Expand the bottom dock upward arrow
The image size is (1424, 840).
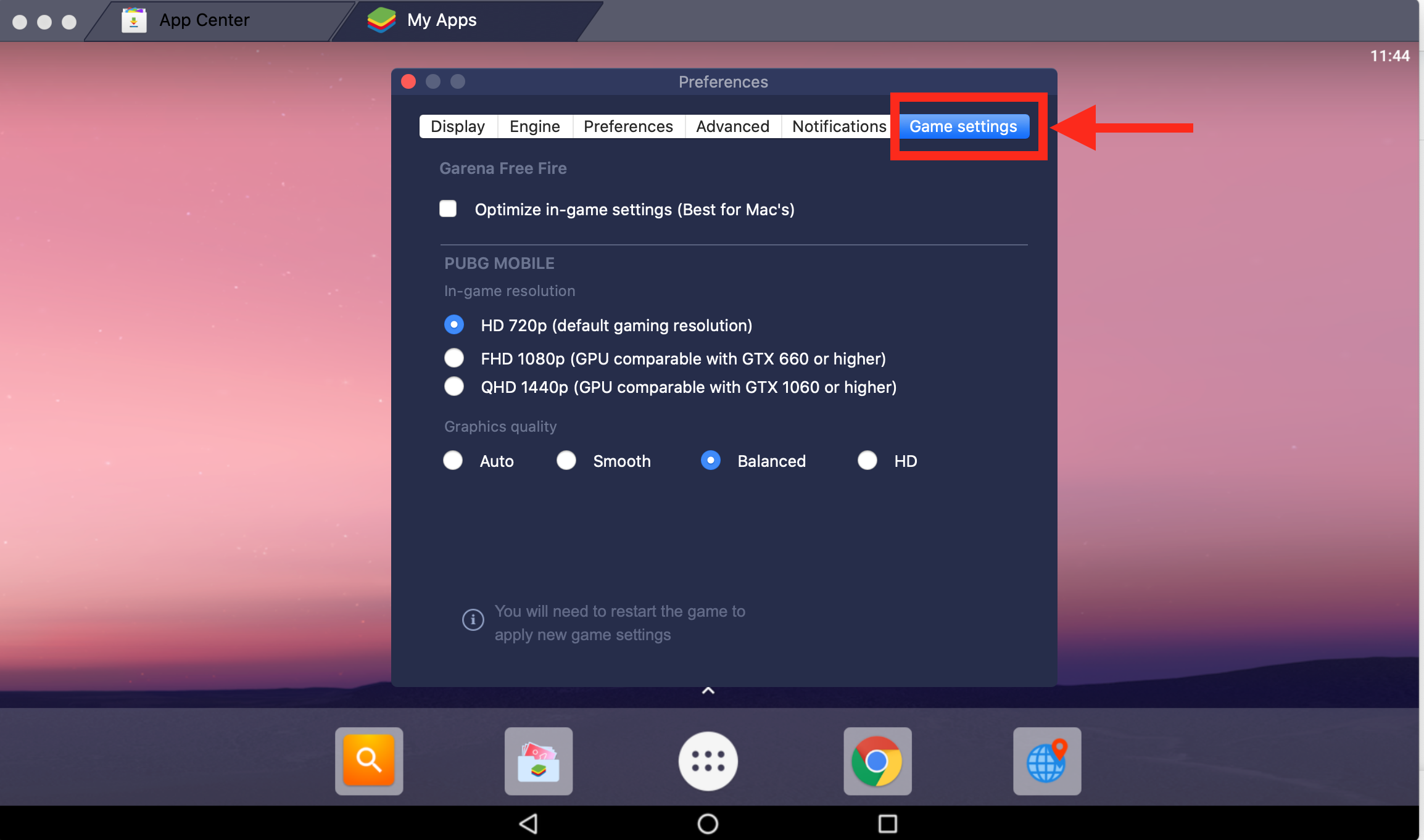coord(709,690)
